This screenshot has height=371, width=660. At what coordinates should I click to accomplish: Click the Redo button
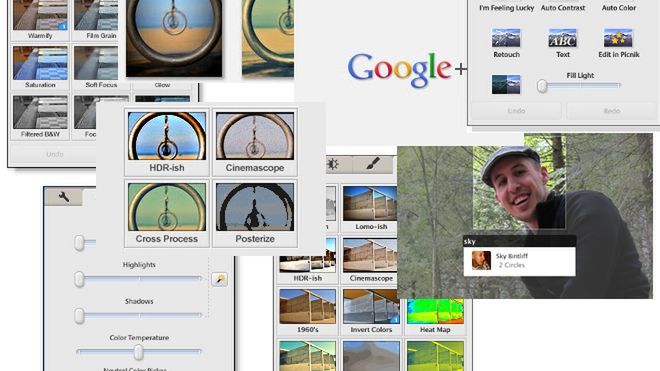[612, 111]
